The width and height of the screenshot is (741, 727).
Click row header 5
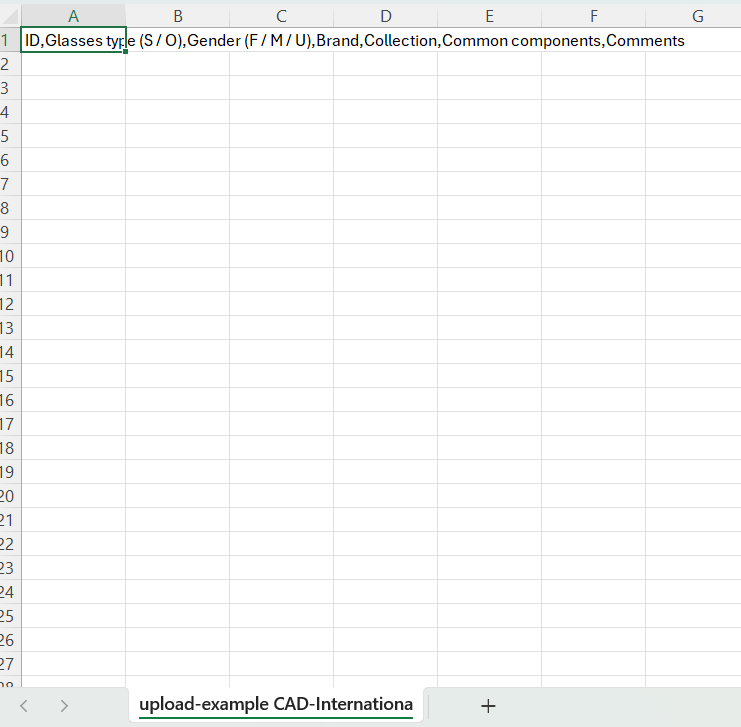click(8, 136)
